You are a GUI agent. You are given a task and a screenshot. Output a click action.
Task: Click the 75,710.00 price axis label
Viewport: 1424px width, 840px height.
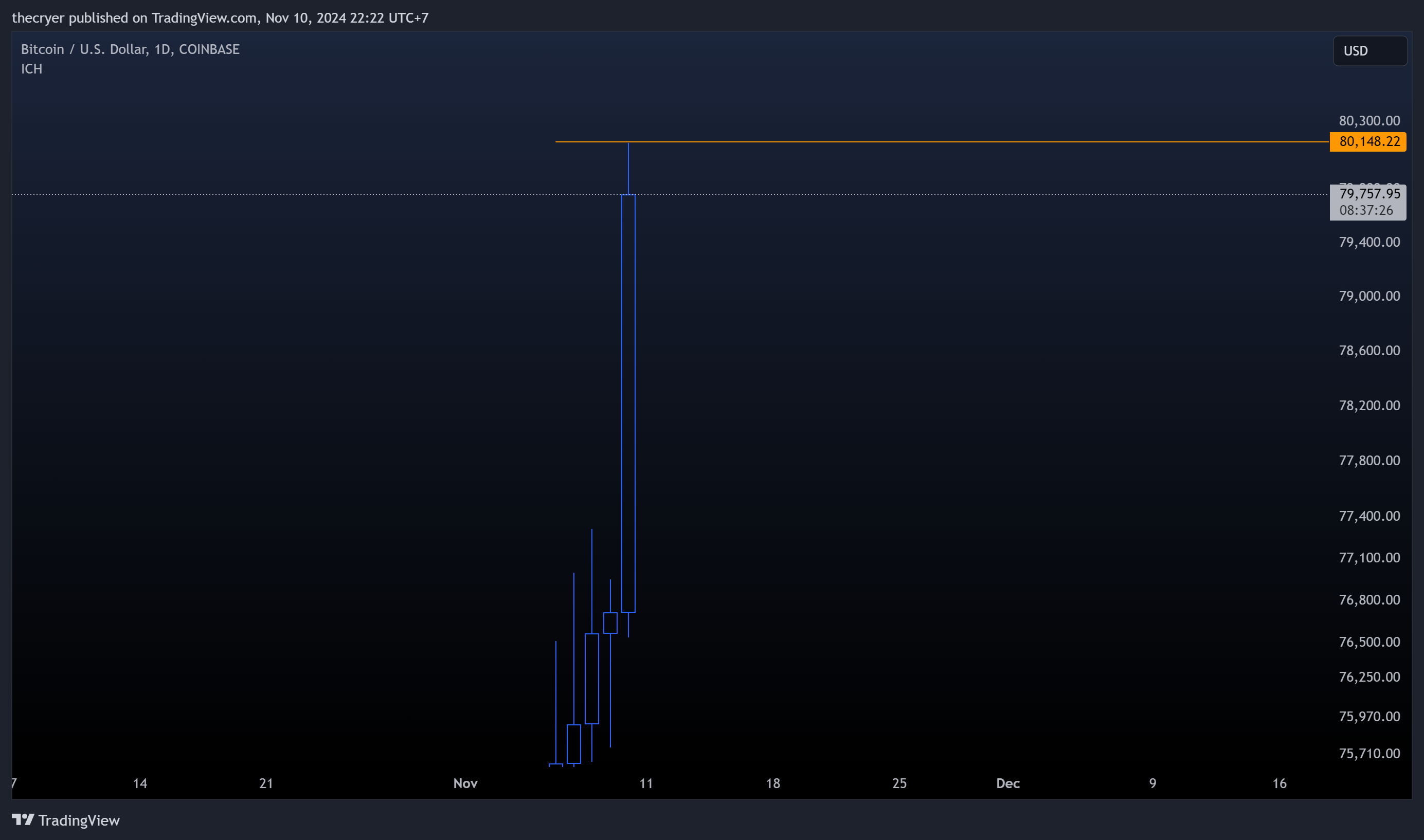[1369, 754]
